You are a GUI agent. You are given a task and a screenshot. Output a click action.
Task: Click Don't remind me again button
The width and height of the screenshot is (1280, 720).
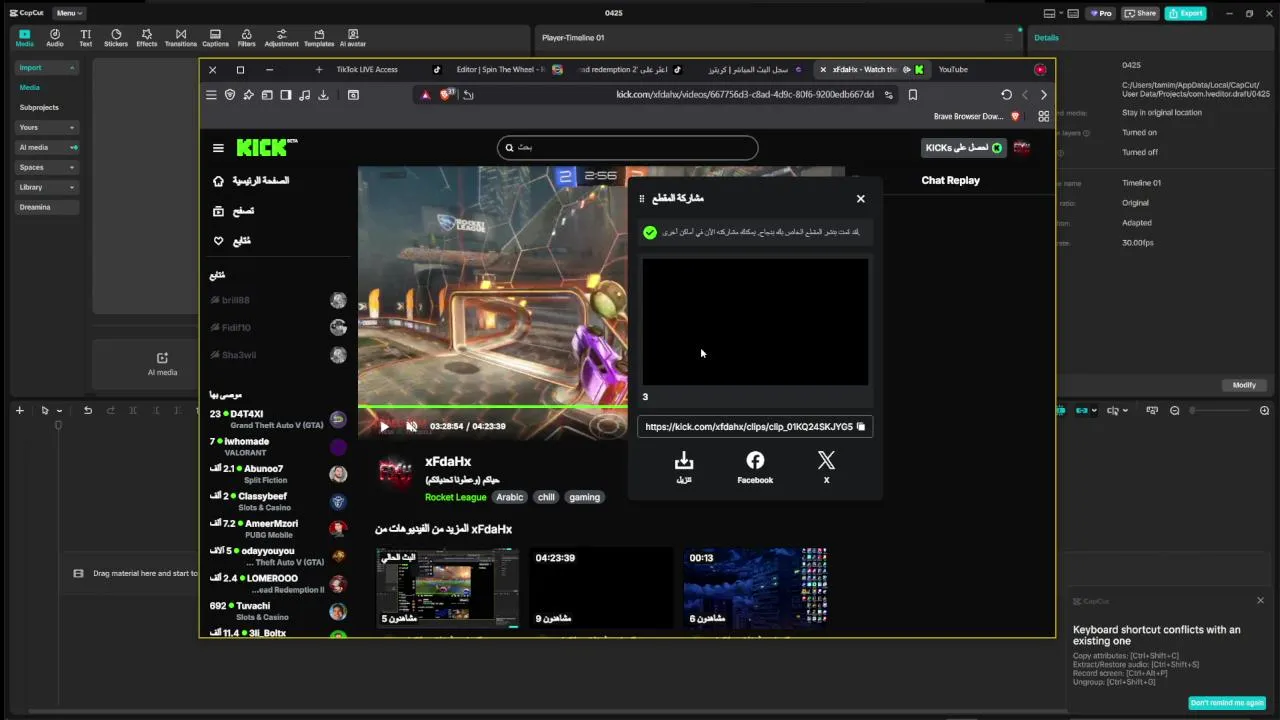pos(1227,703)
